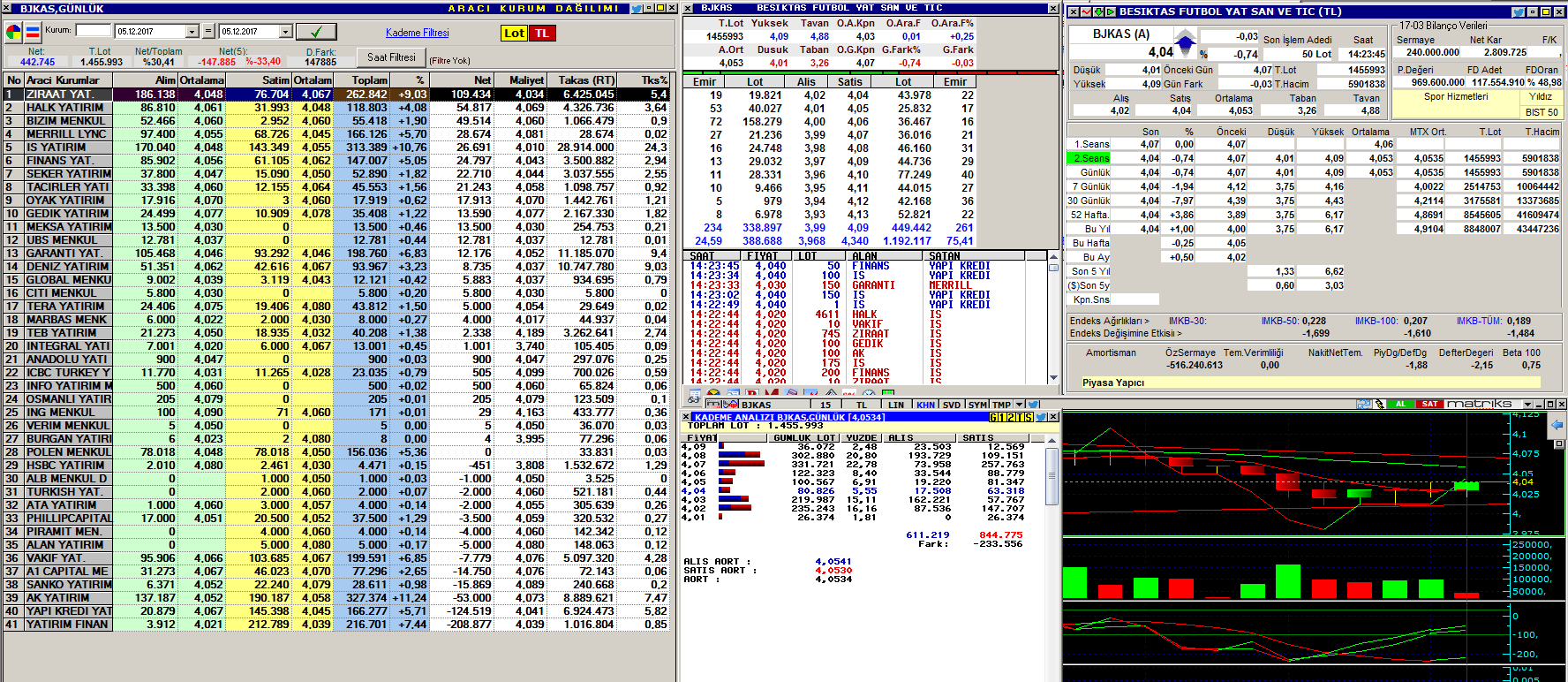The height and width of the screenshot is (682, 1568).
Task: Toggle the SYM chart option
Action: [977, 405]
